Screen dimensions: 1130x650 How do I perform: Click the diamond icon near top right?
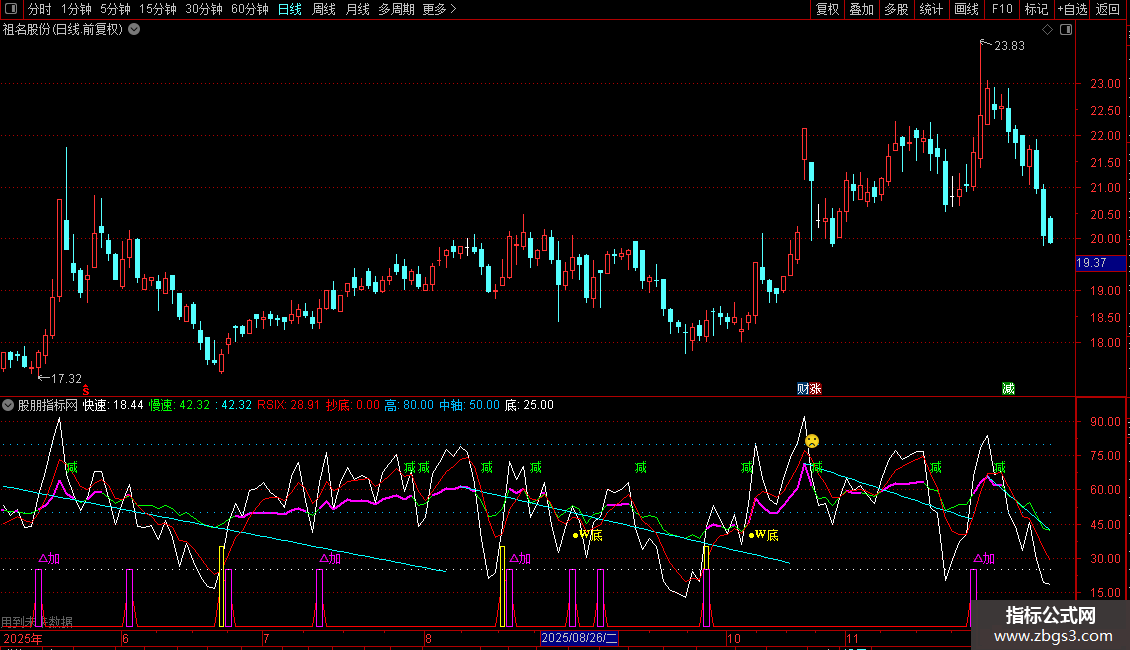pyautogui.click(x=1047, y=30)
